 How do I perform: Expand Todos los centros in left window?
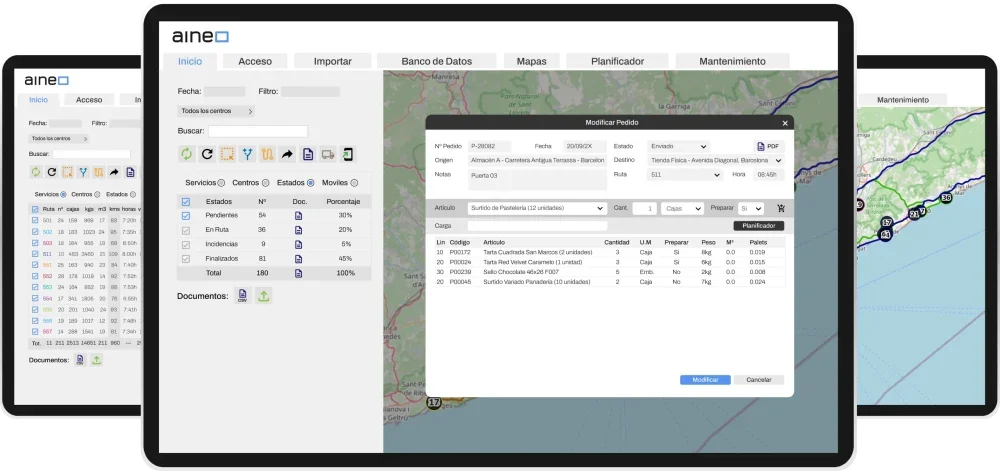click(59, 138)
